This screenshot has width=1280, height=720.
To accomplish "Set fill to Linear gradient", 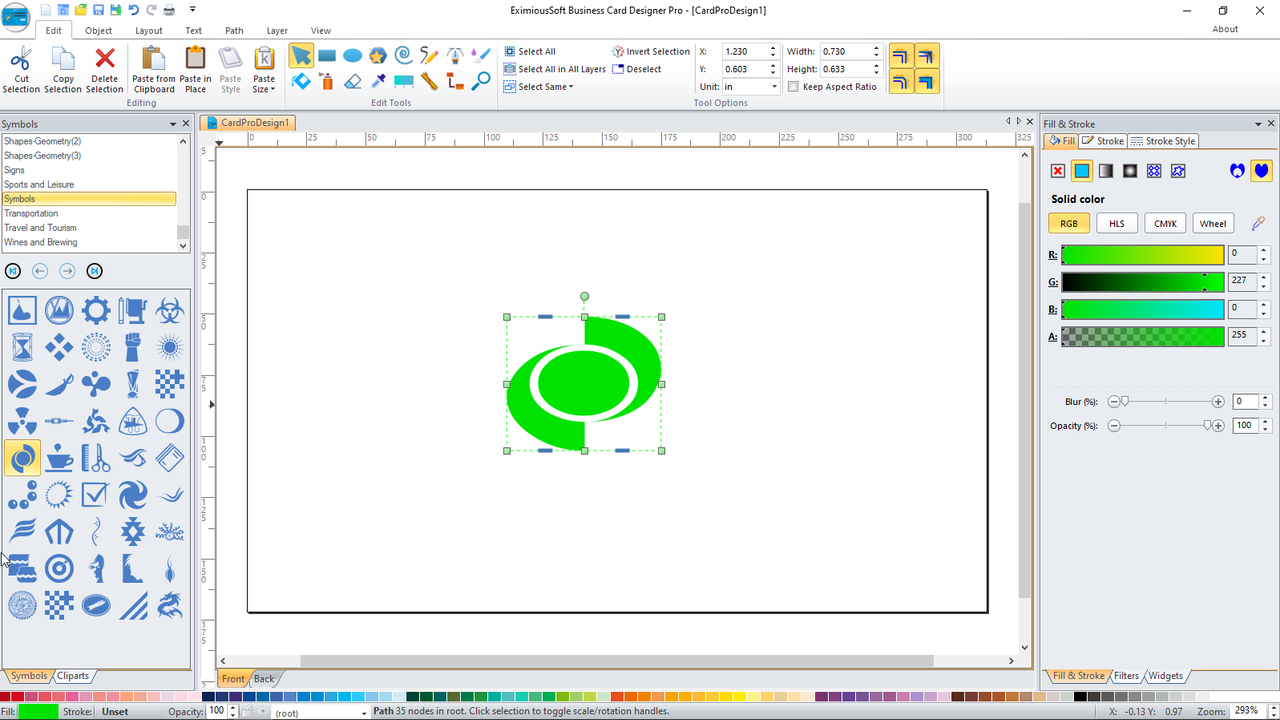I will (1106, 171).
